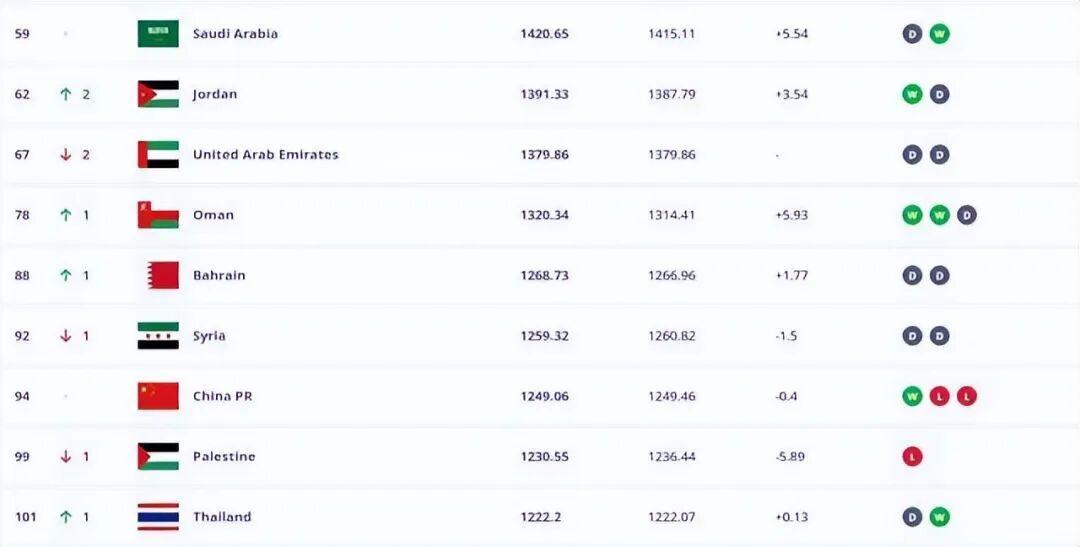Image resolution: width=1080 pixels, height=547 pixels.
Task: Open the United Arab Emirates team link
Action: 266,154
